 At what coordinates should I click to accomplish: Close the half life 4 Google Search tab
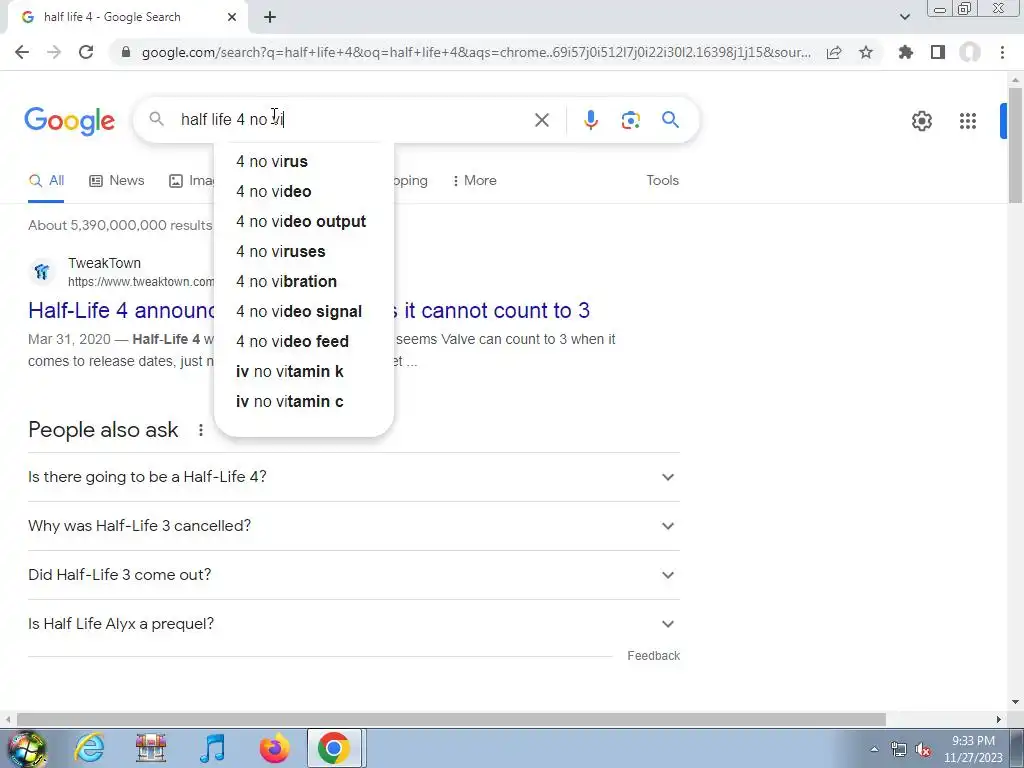pos(232,17)
